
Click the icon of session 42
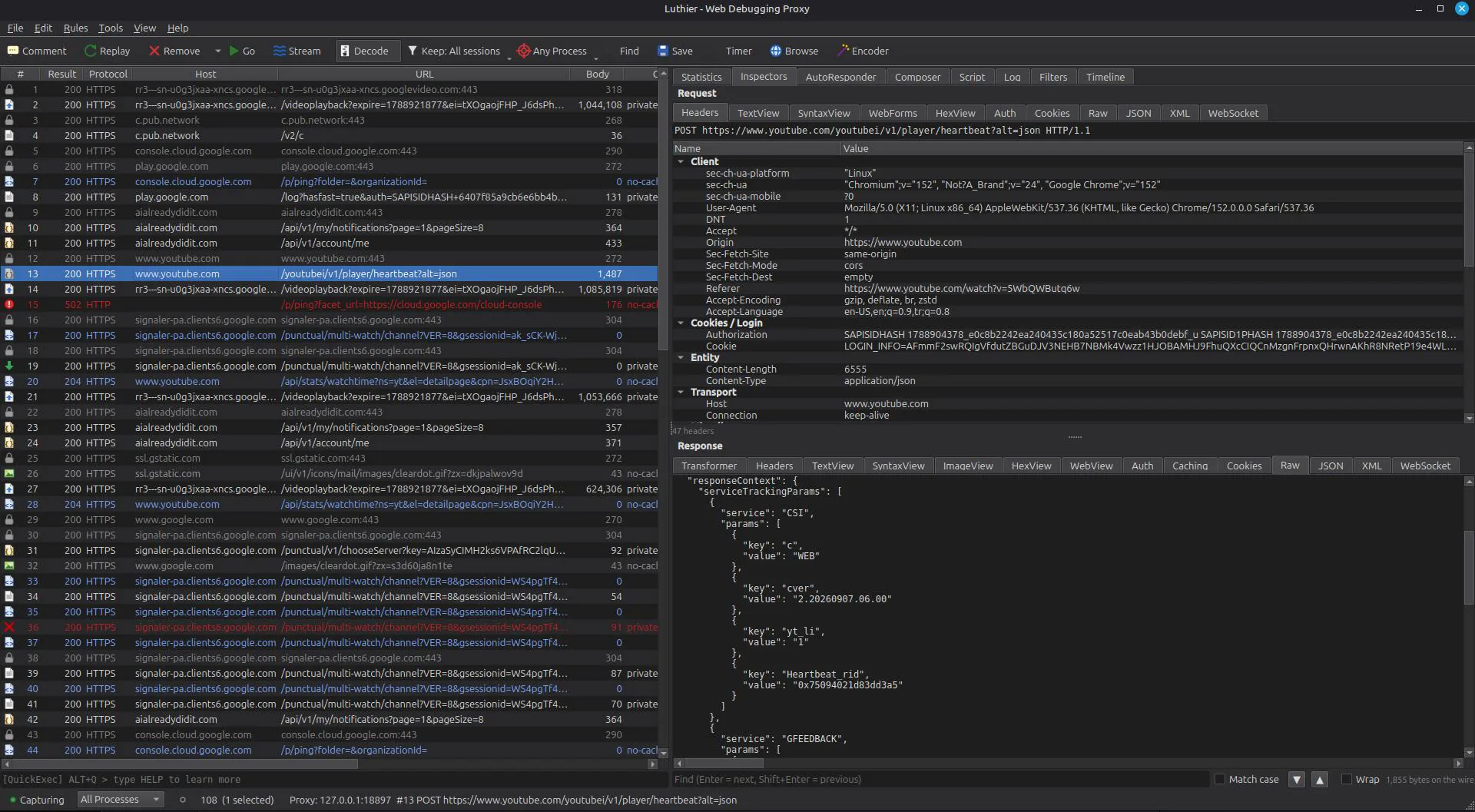(x=9, y=719)
